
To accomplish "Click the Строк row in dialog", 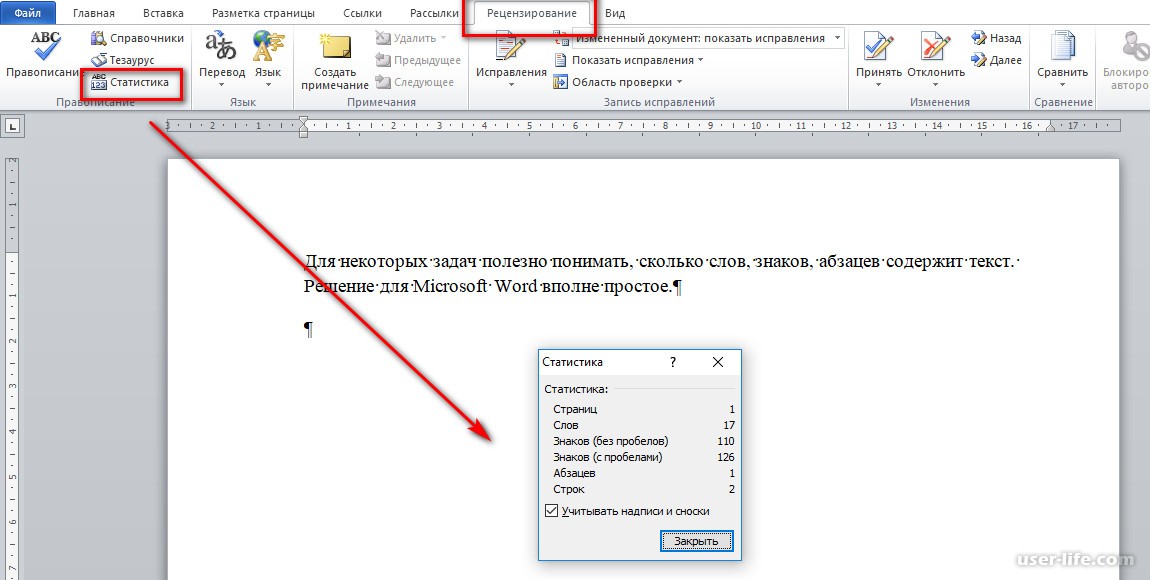I will tap(643, 489).
